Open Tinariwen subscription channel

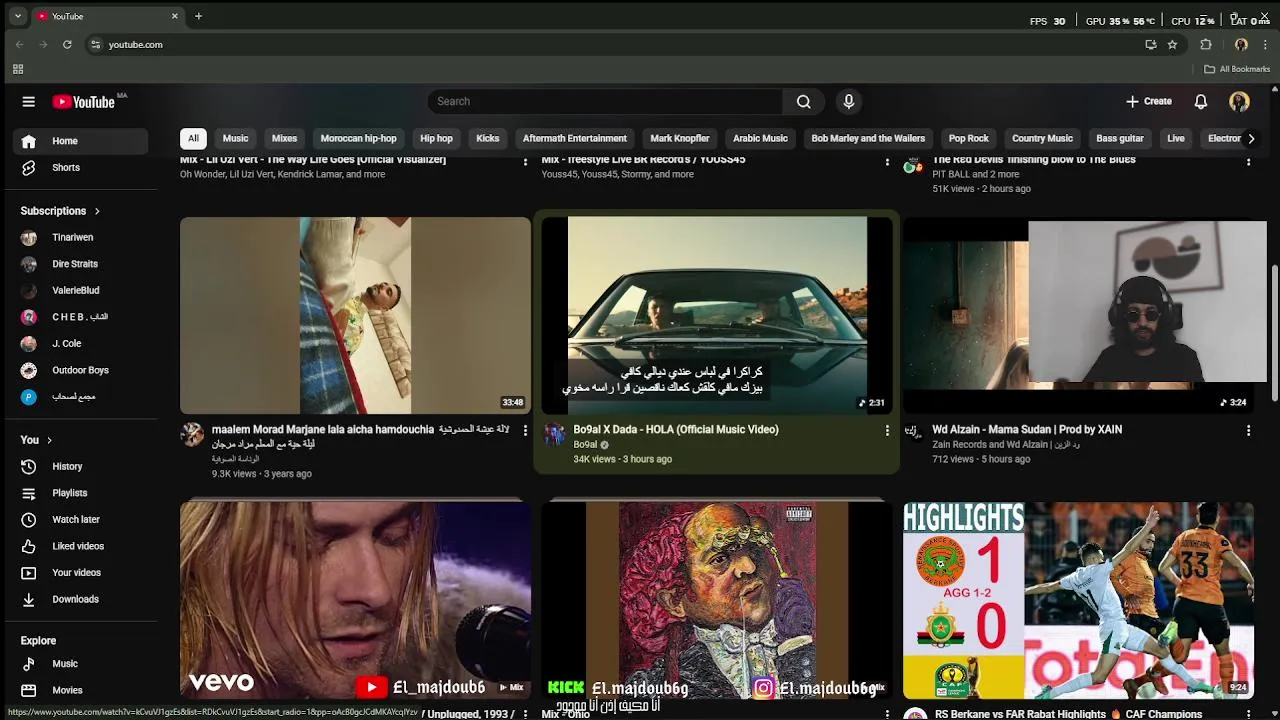point(80,237)
